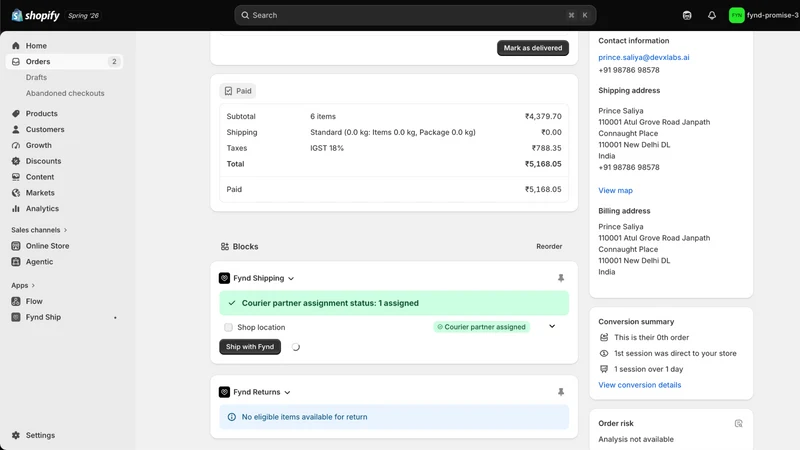
Task: Click the Analytics bar chart icon
Action: (16, 208)
